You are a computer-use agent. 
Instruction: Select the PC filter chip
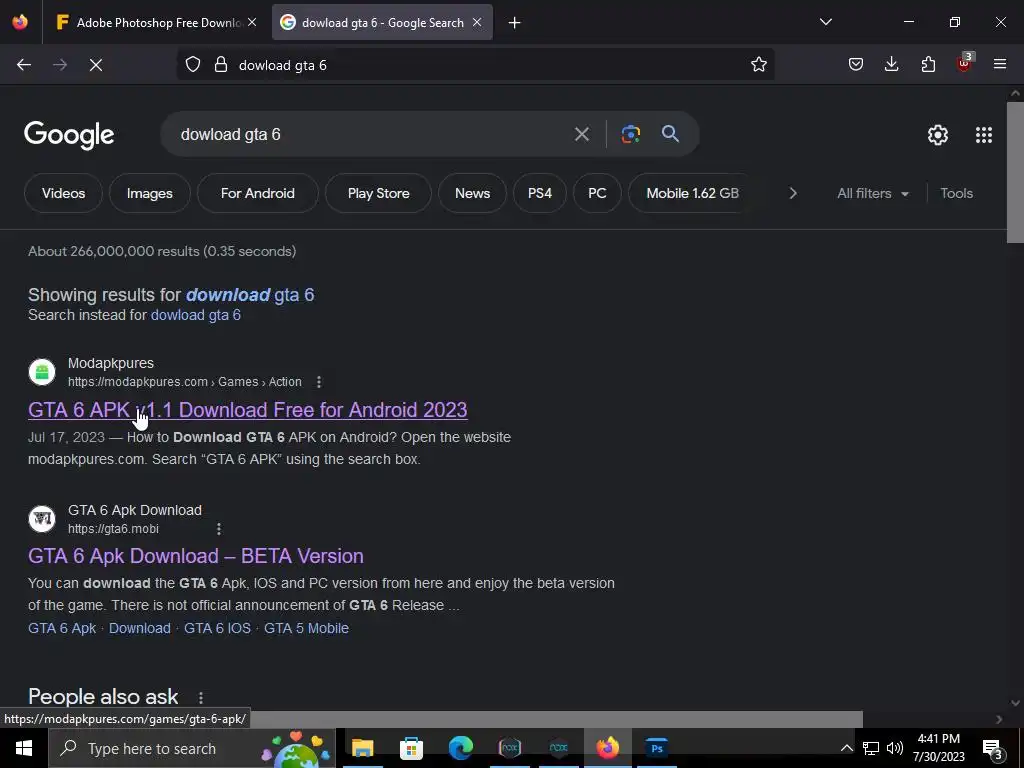tap(597, 193)
